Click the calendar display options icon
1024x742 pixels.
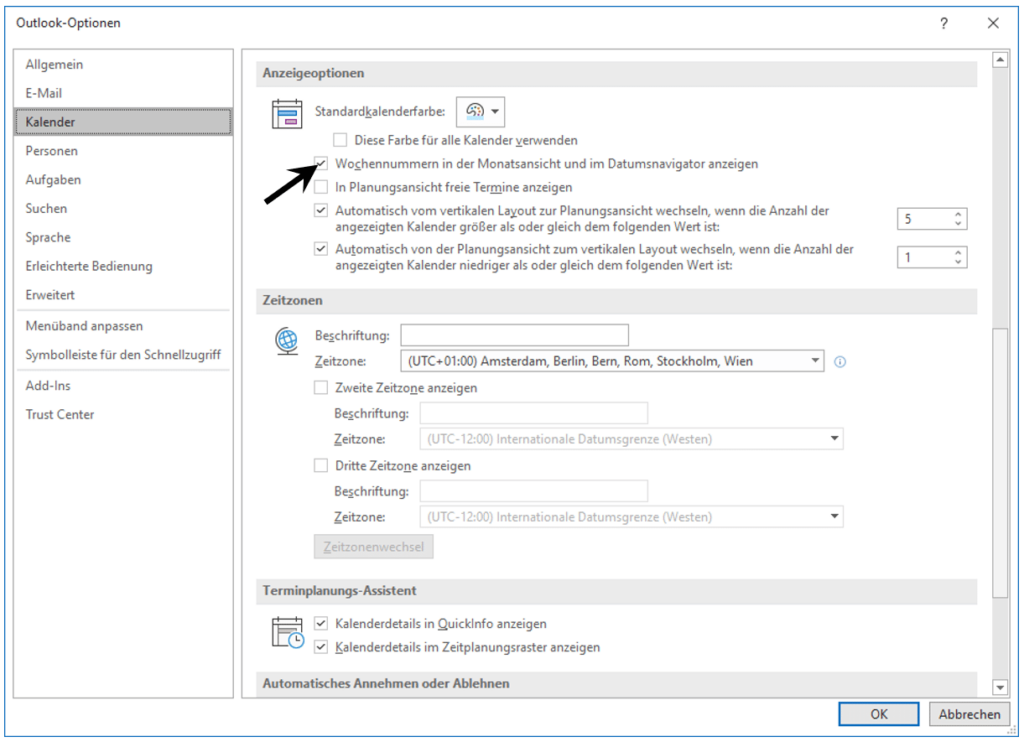(287, 114)
